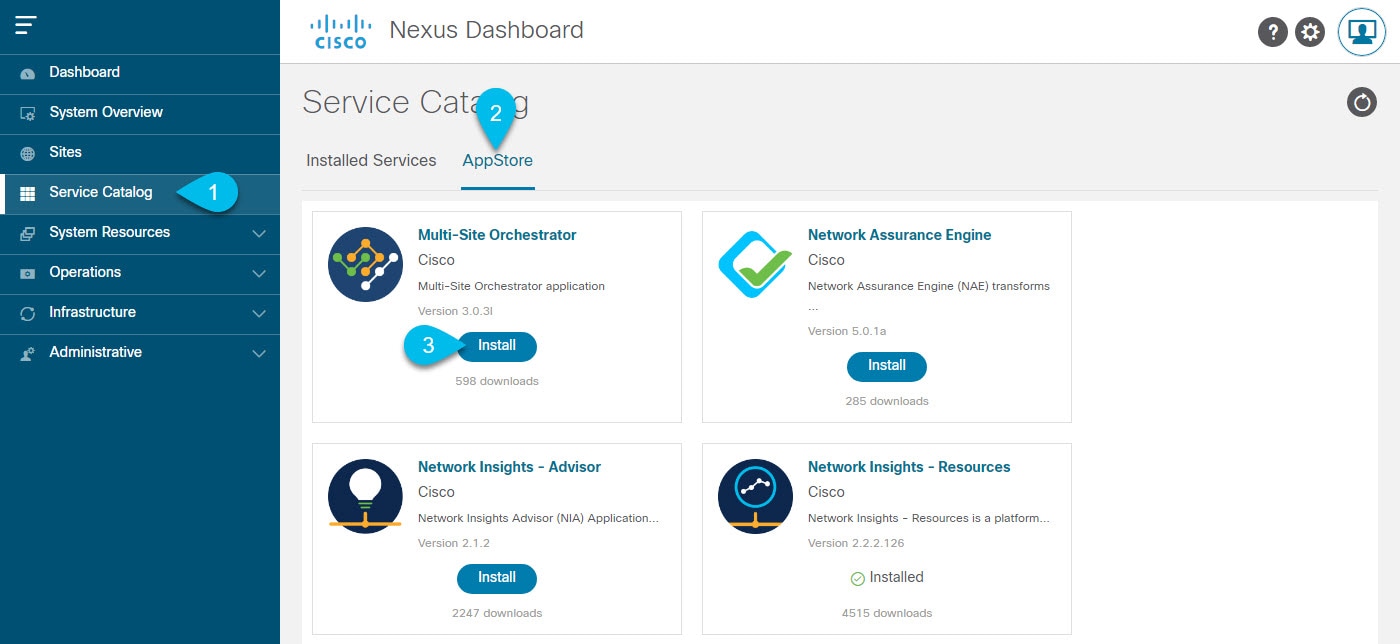The image size is (1400, 644).
Task: Install Network Insights - Advisor
Action: coord(497,578)
